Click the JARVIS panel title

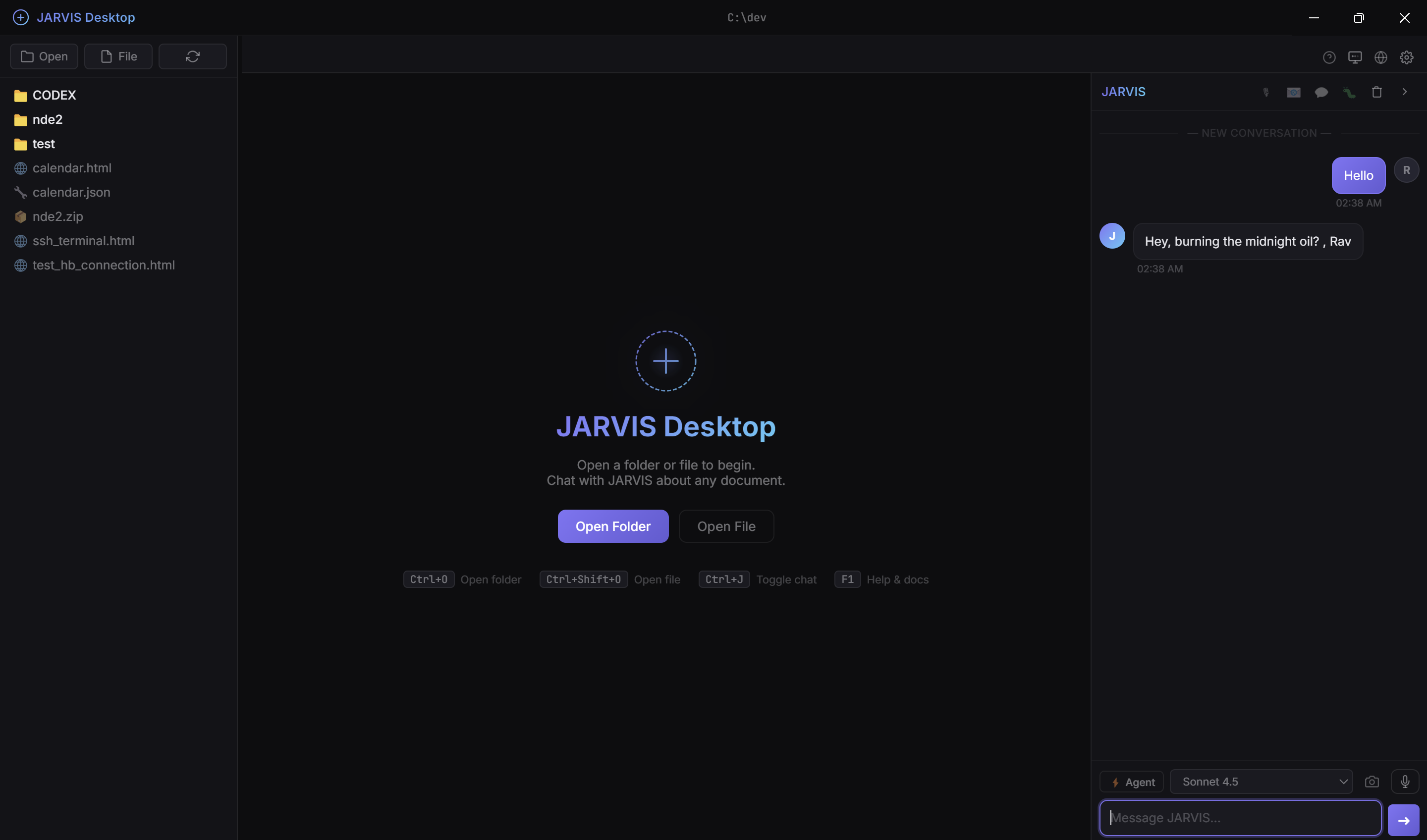[1123, 92]
